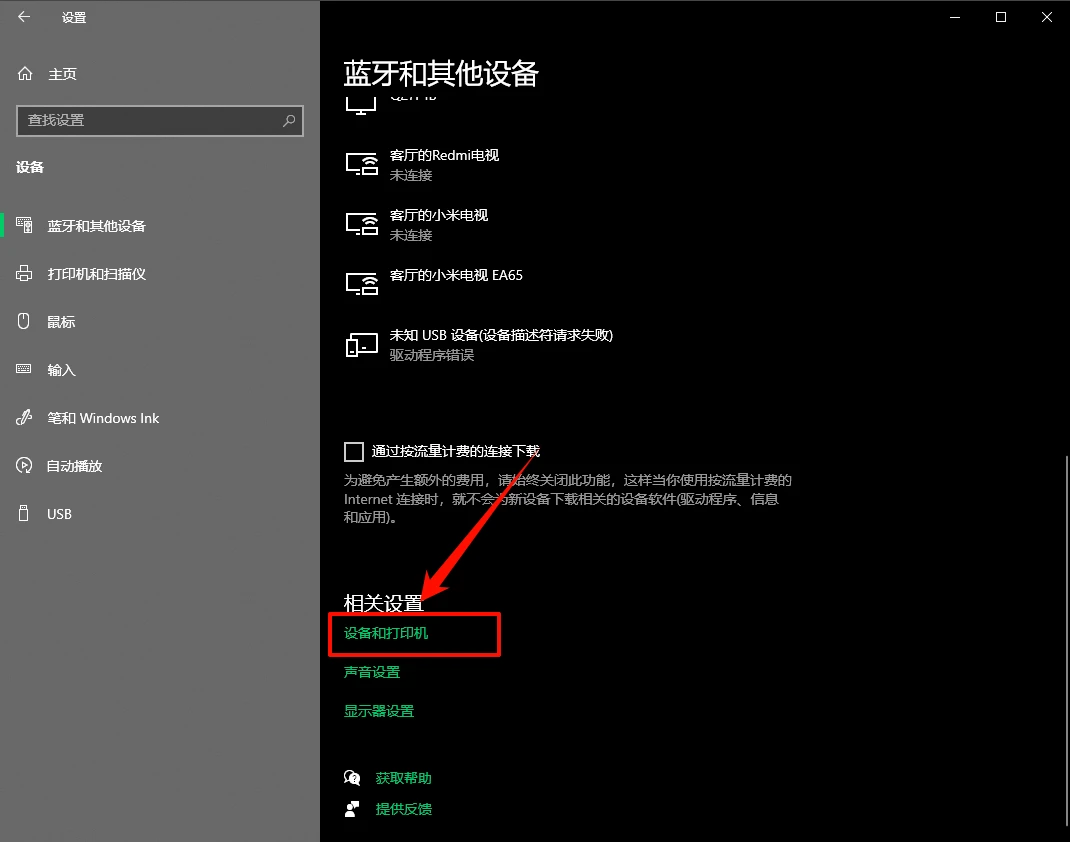Click the vertical scrollbar thumb
The width and height of the screenshot is (1070, 842).
tap(1066, 640)
